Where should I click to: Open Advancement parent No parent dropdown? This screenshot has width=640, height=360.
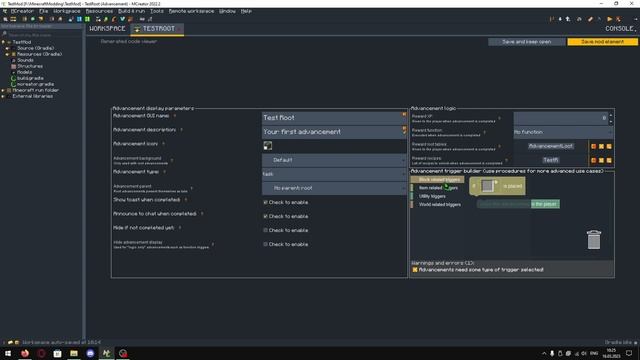[334, 188]
